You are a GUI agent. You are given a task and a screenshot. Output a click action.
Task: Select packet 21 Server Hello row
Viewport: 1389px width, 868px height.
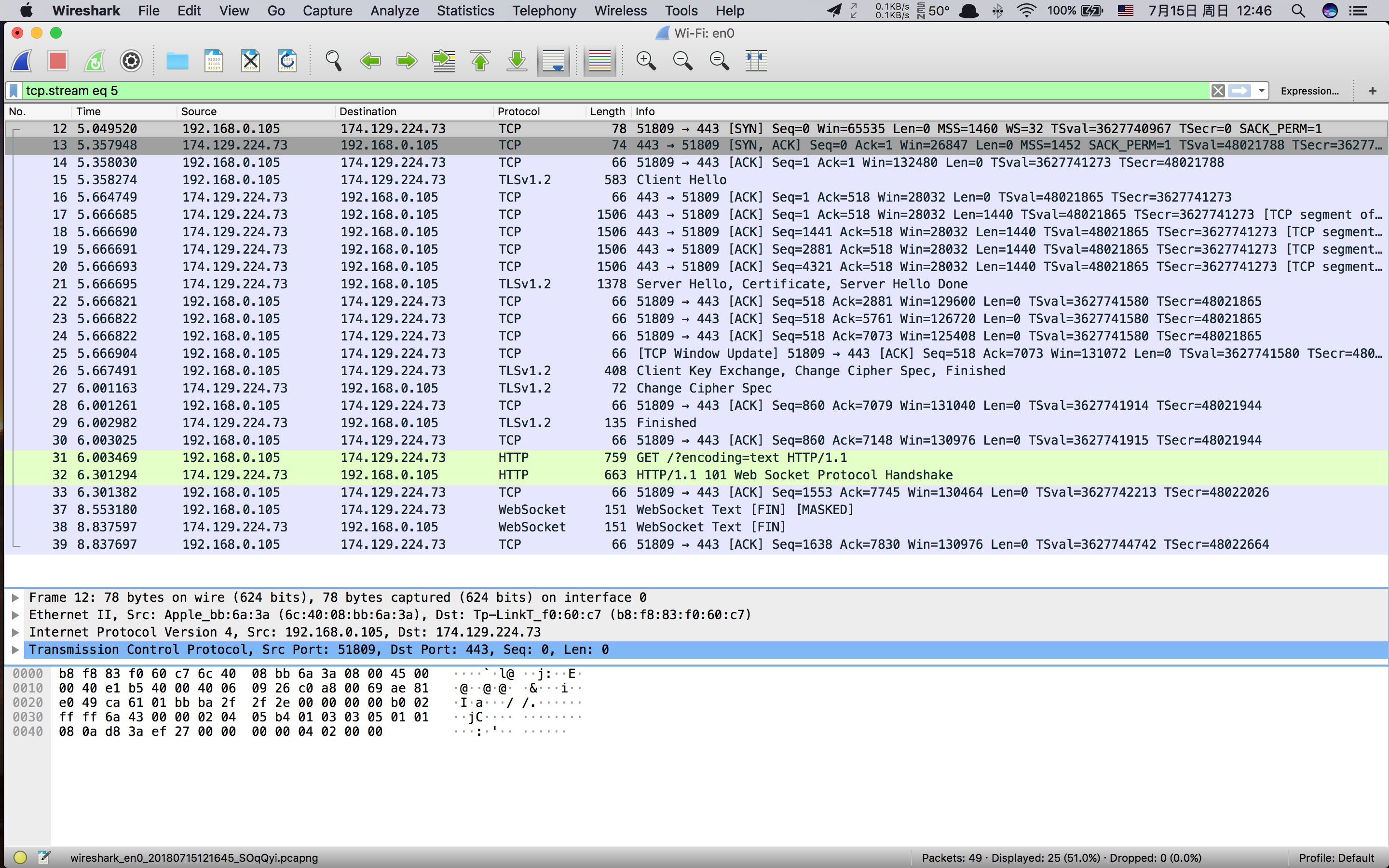point(695,284)
